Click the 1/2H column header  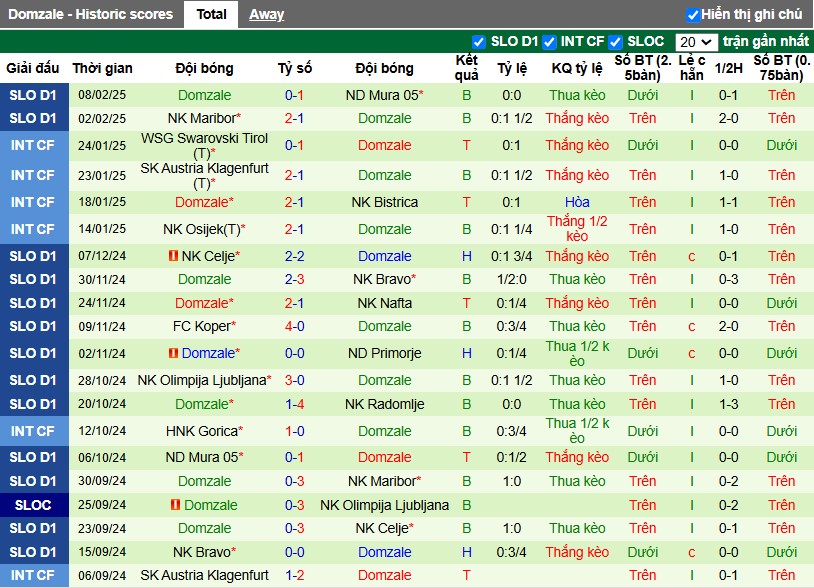point(728,68)
